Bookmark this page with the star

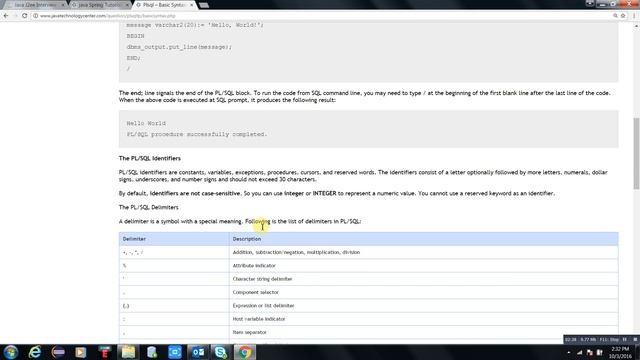point(623,16)
